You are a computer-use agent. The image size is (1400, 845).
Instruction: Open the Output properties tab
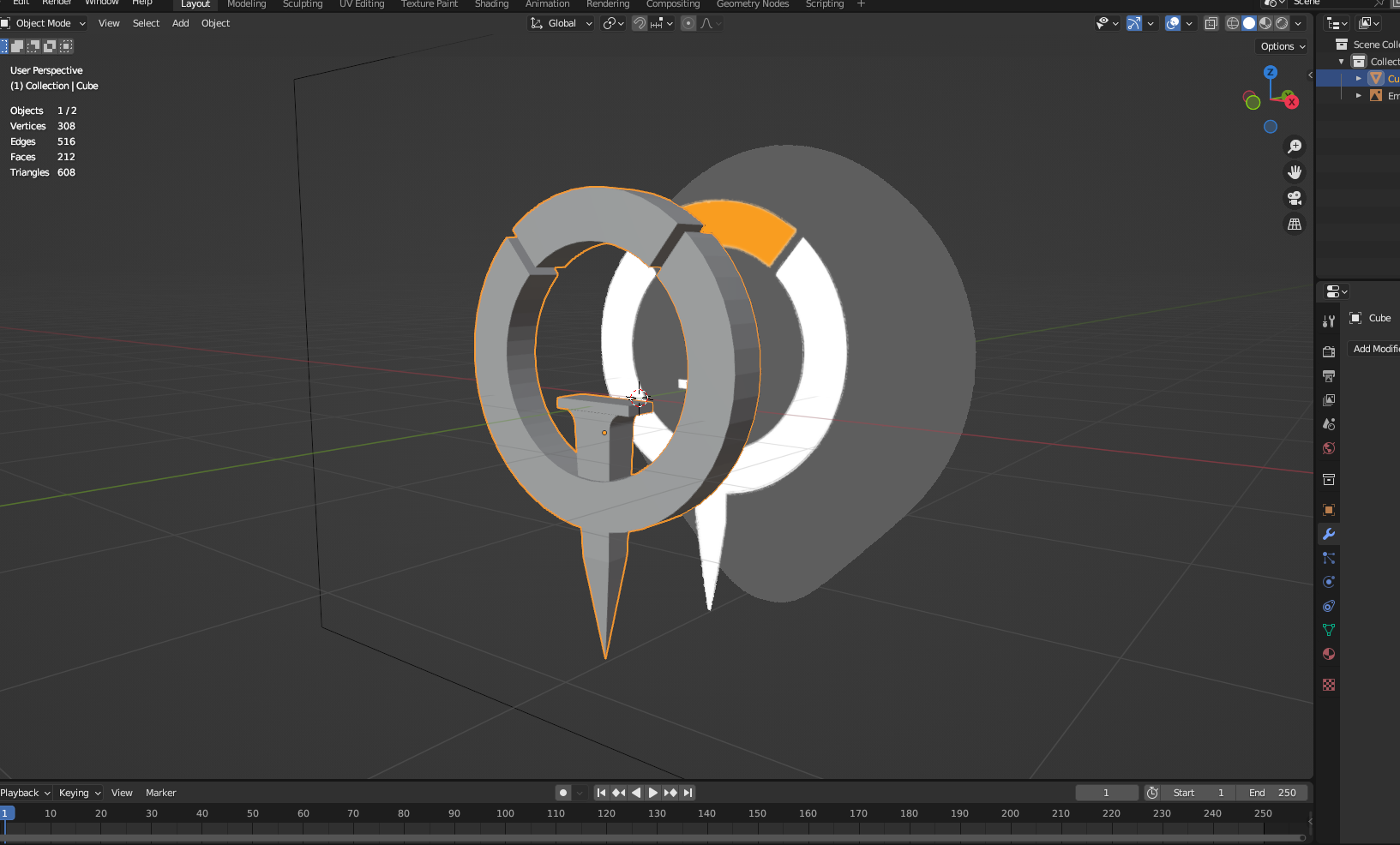pos(1329,376)
